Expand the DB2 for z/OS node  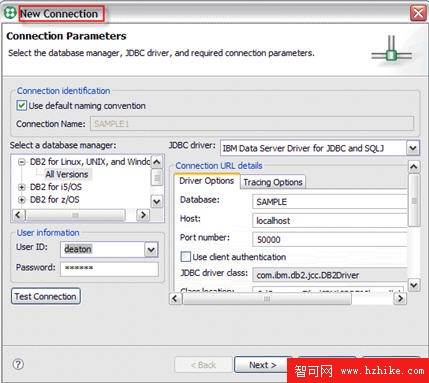point(22,200)
